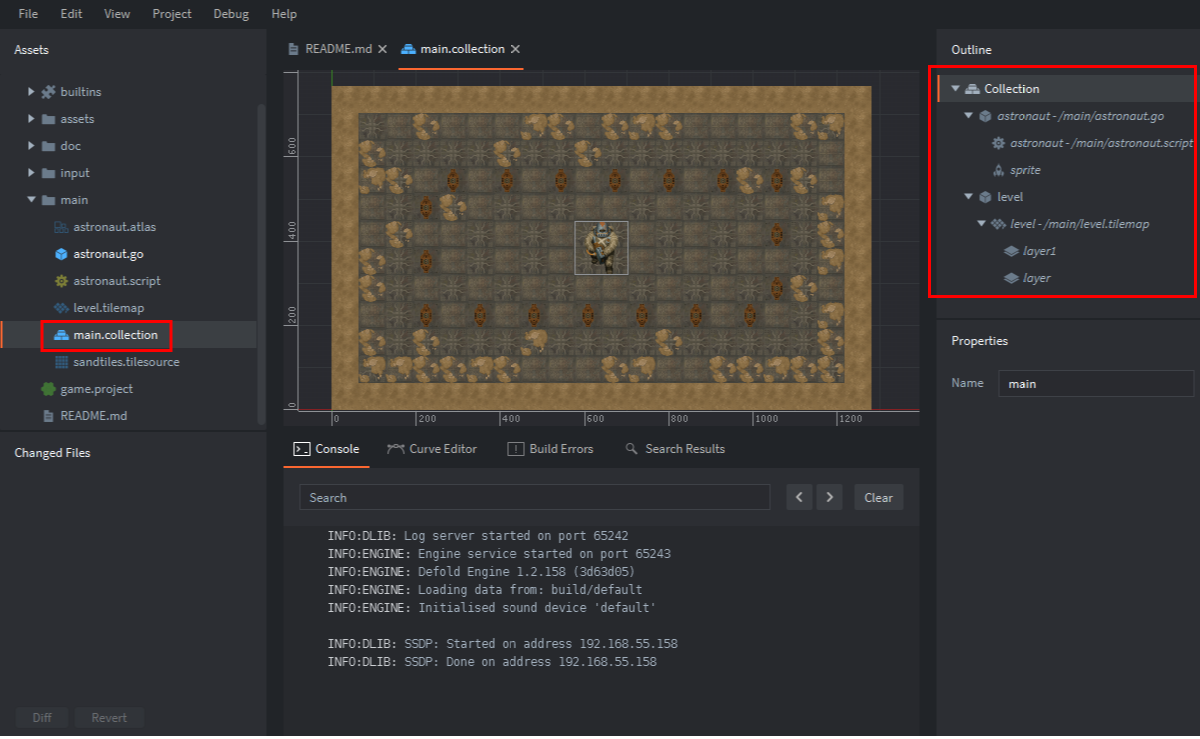Select the layer1 row in Outline
This screenshot has height=739, width=1200.
[1066, 251]
